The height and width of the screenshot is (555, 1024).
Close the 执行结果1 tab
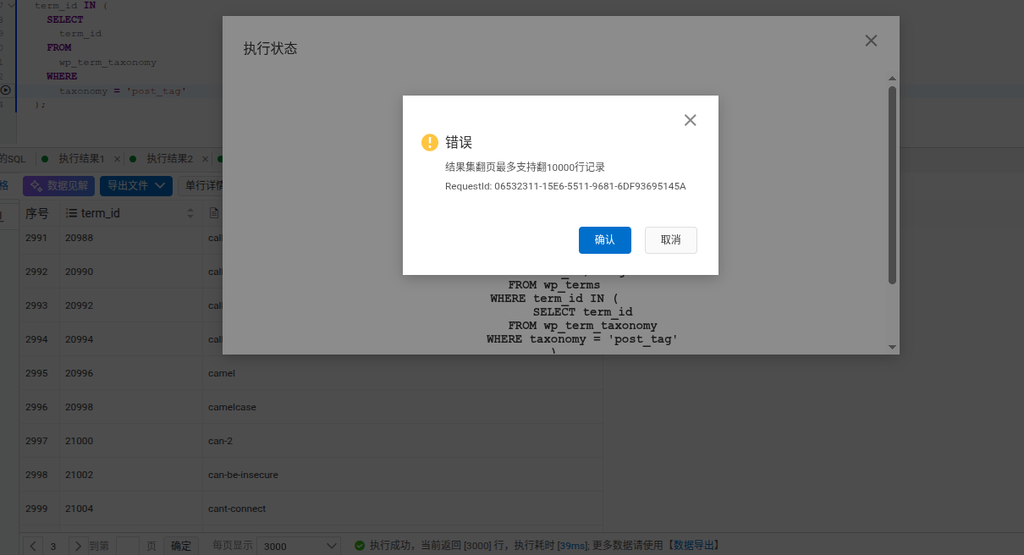click(x=117, y=159)
